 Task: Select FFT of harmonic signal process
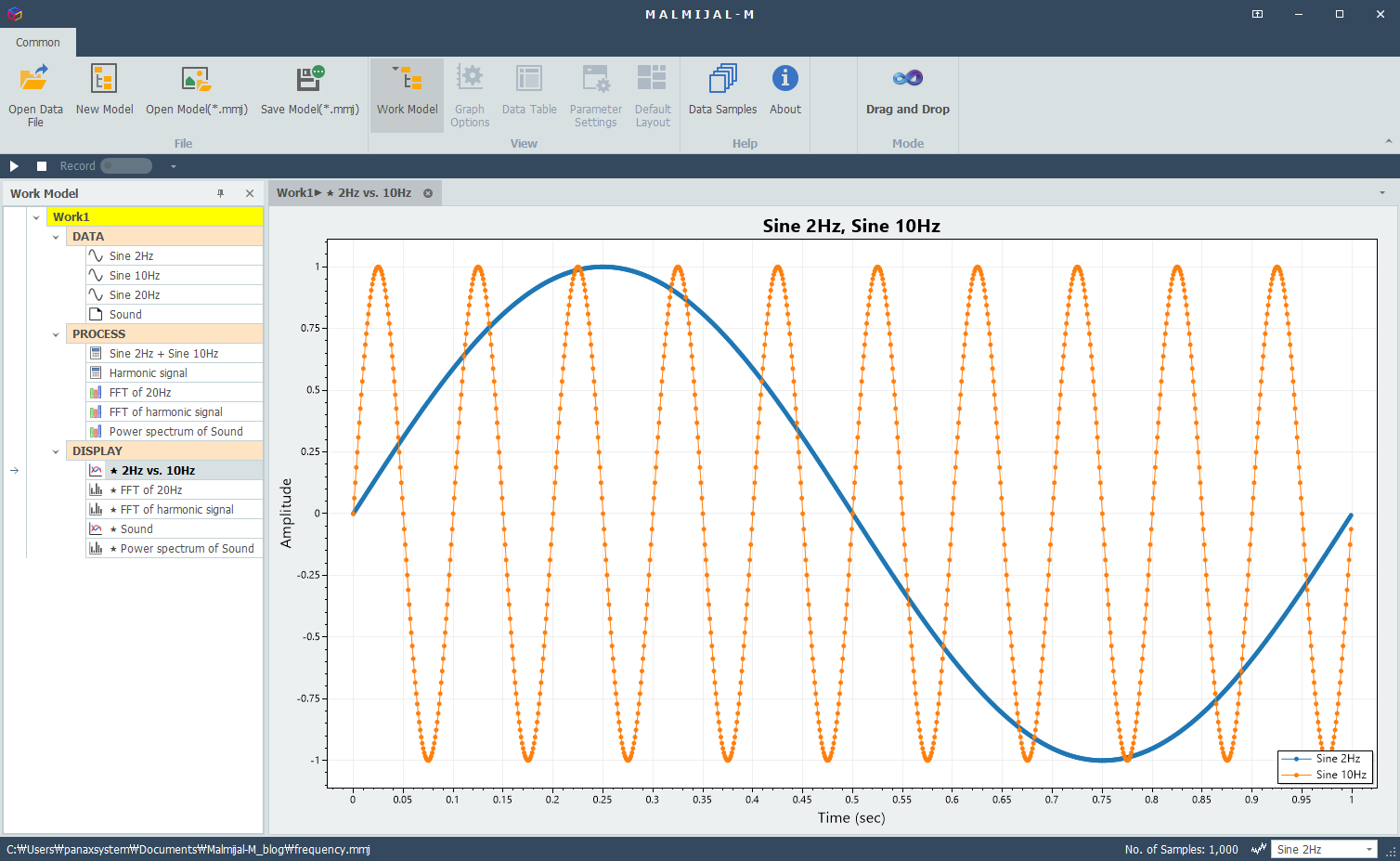click(x=175, y=412)
